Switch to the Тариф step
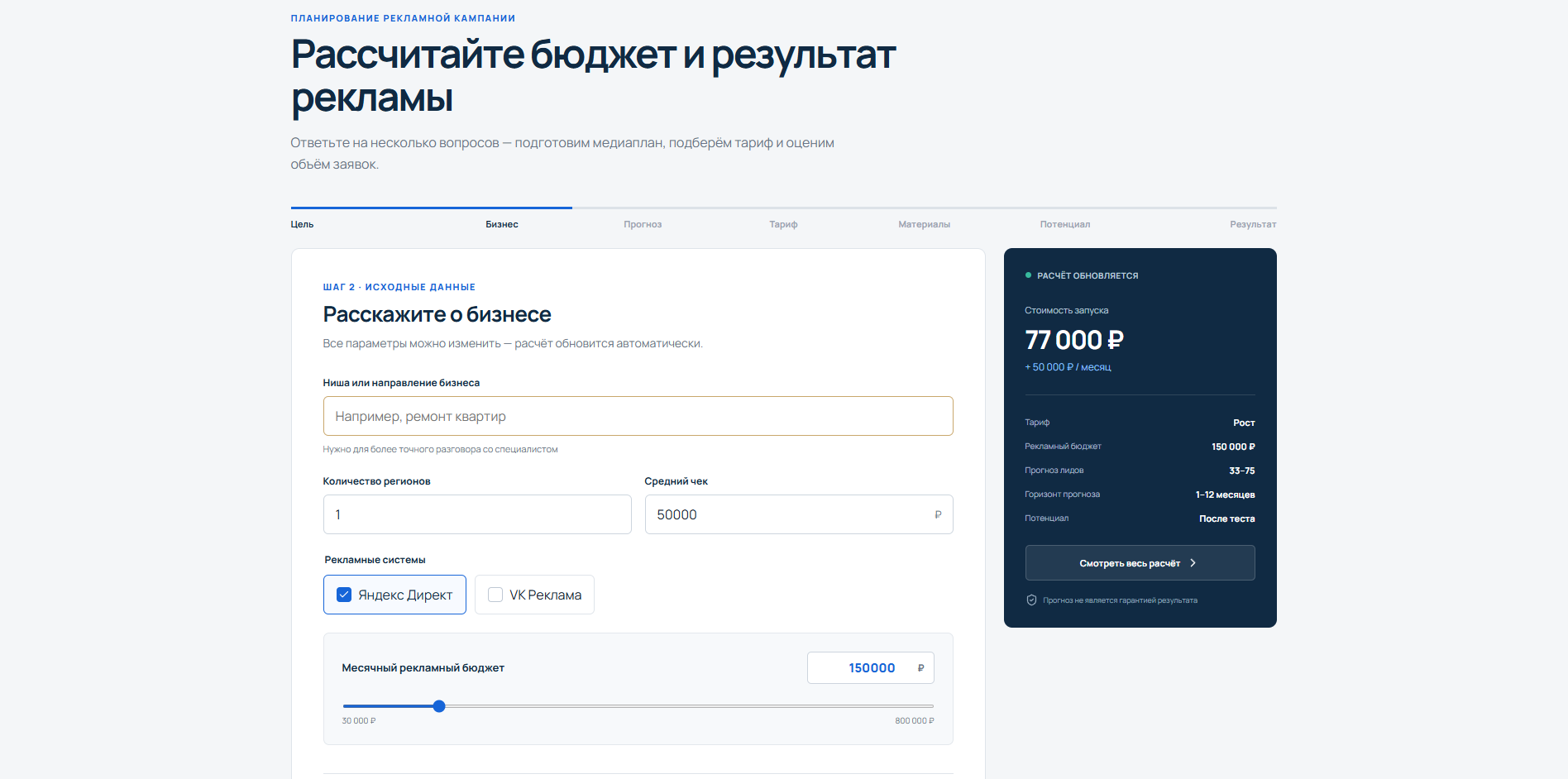1568x779 pixels. [x=783, y=224]
